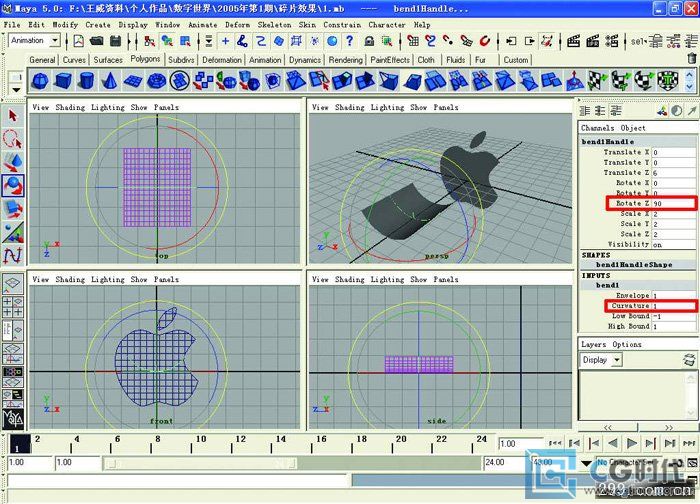Screen dimensions: 700x504
Task: Pick the Select tool arrow in toolbox
Action: (x=12, y=116)
